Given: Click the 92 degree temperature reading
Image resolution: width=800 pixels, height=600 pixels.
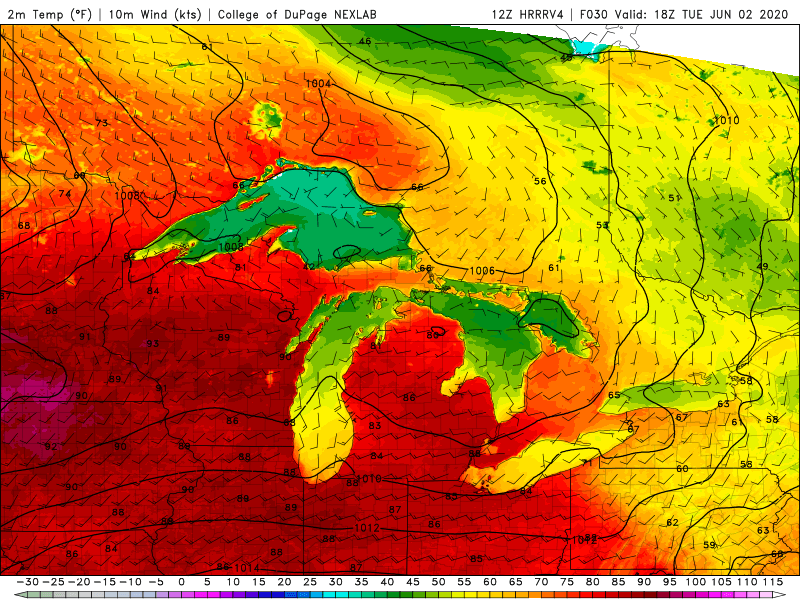Looking at the screenshot, I should (51, 446).
